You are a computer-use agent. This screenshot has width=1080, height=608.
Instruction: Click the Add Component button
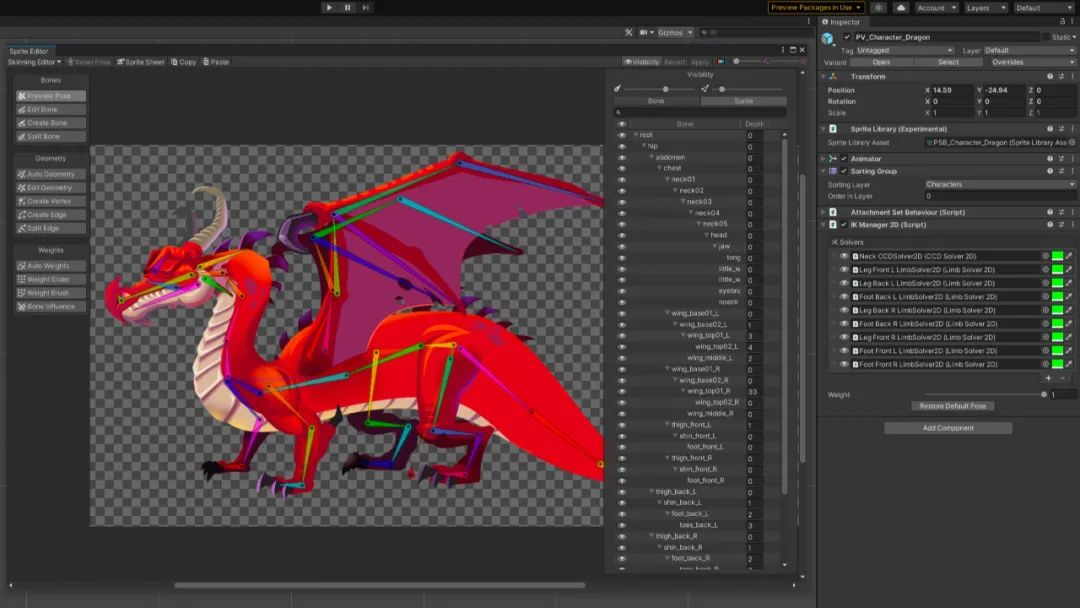point(947,428)
